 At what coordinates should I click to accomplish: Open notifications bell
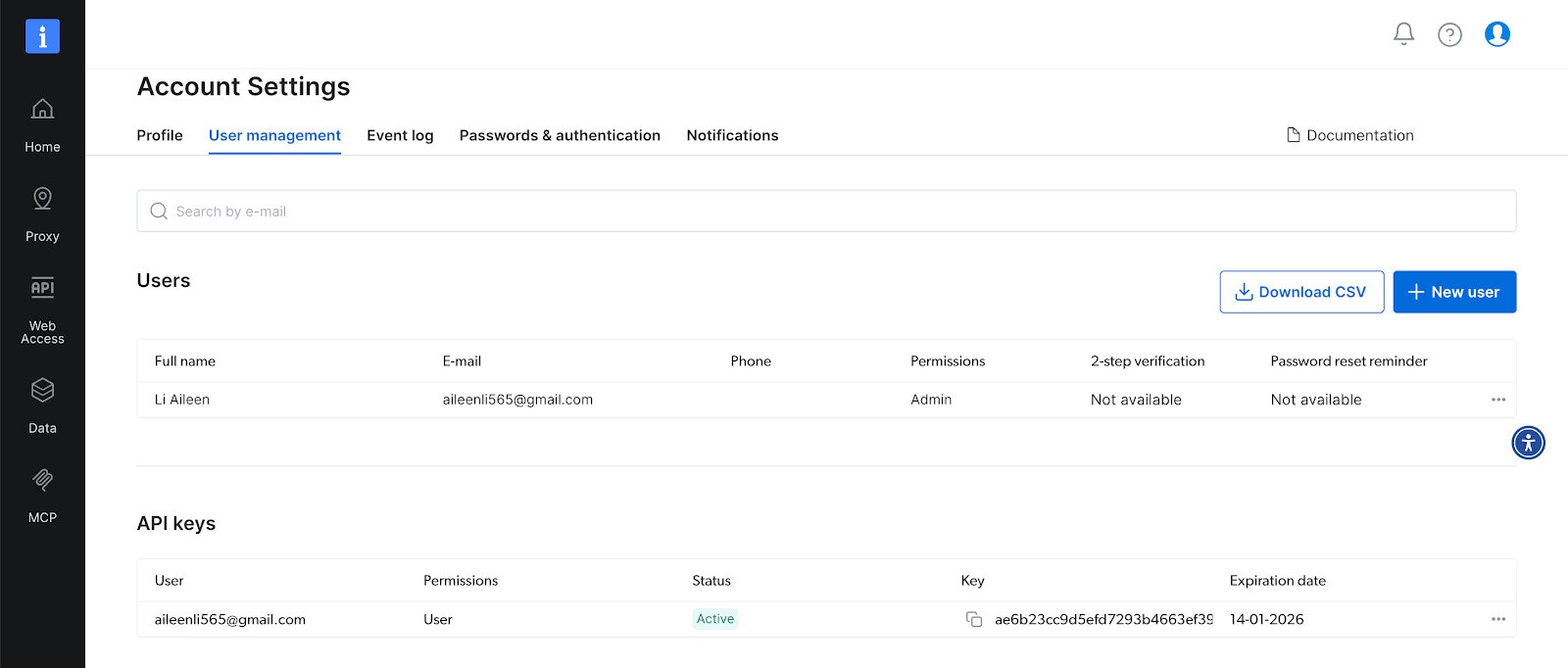click(x=1403, y=34)
